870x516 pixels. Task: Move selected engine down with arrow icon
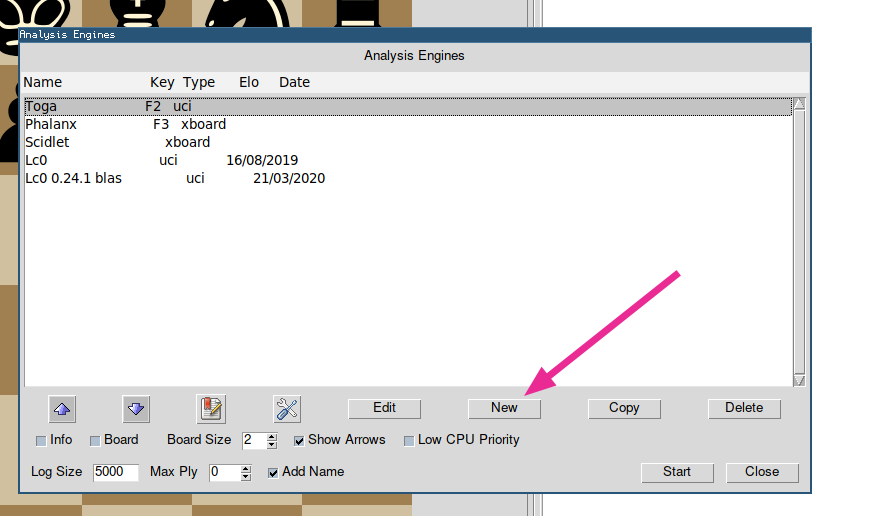(137, 408)
